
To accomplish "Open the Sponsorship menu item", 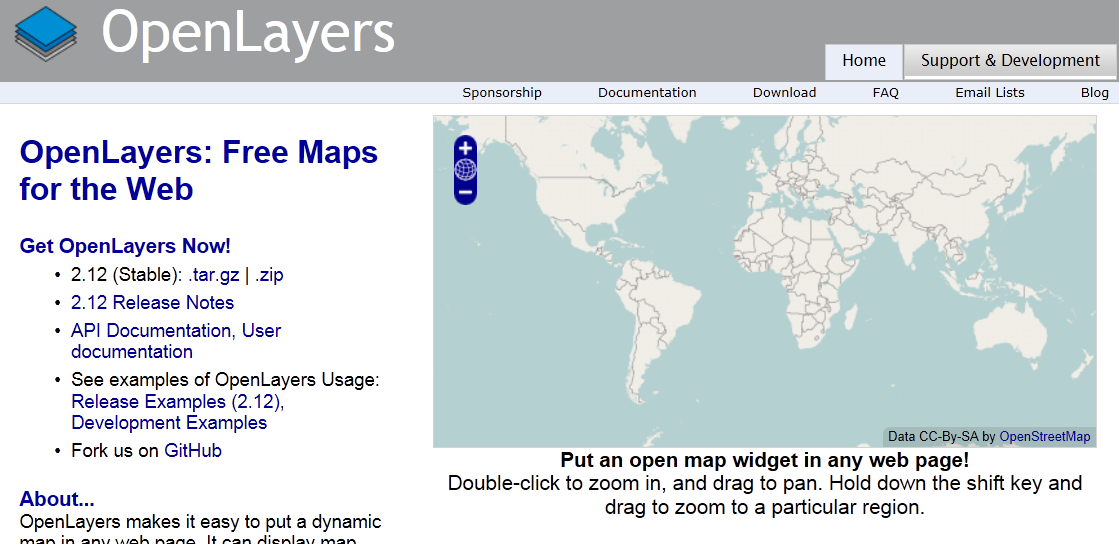I will click(x=502, y=93).
